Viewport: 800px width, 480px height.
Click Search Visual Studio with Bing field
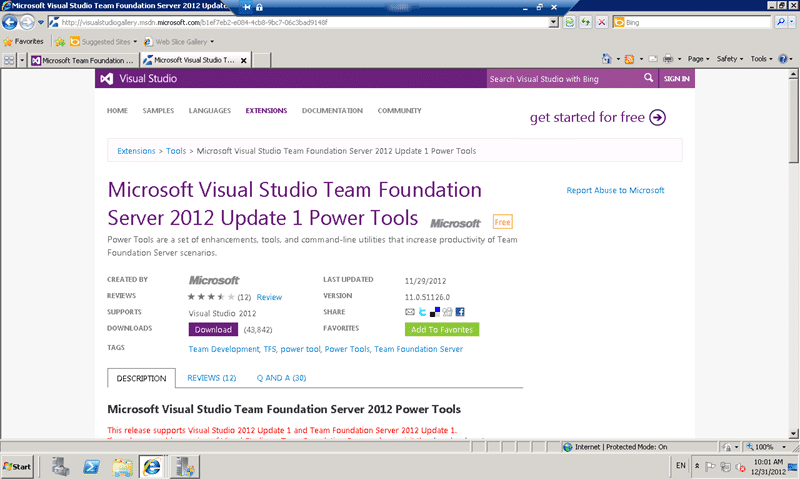click(565, 79)
